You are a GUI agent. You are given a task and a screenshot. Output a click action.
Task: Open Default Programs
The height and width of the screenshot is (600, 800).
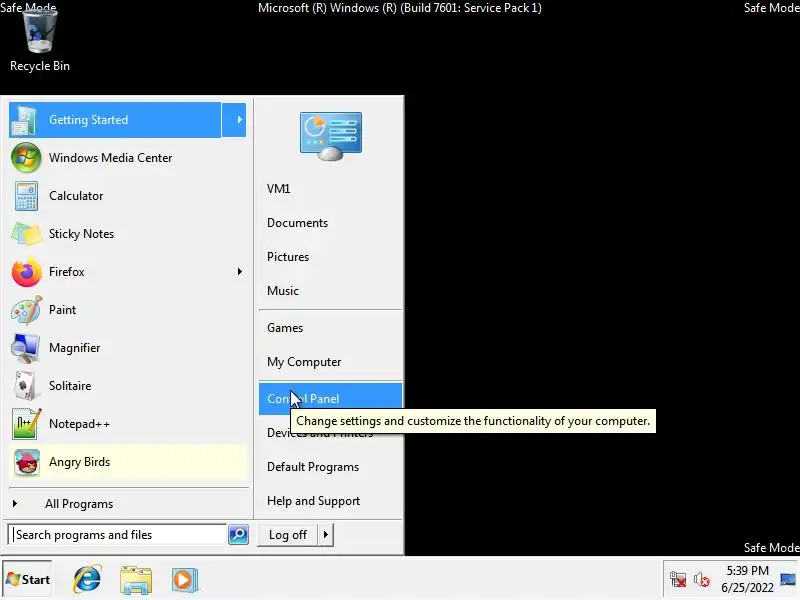point(313,467)
